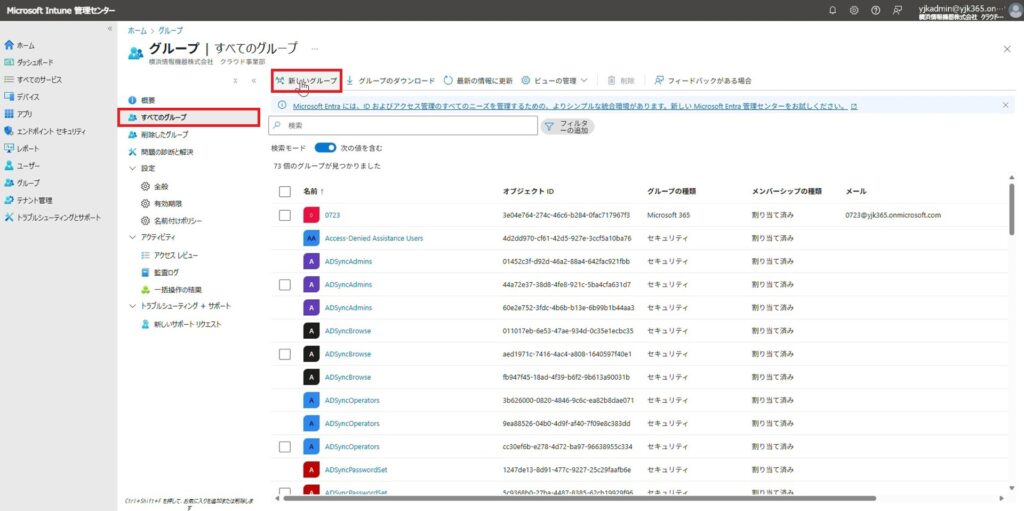Open ビューの管理 dropdown
Image resolution: width=1024 pixels, height=511 pixels.
[554, 80]
